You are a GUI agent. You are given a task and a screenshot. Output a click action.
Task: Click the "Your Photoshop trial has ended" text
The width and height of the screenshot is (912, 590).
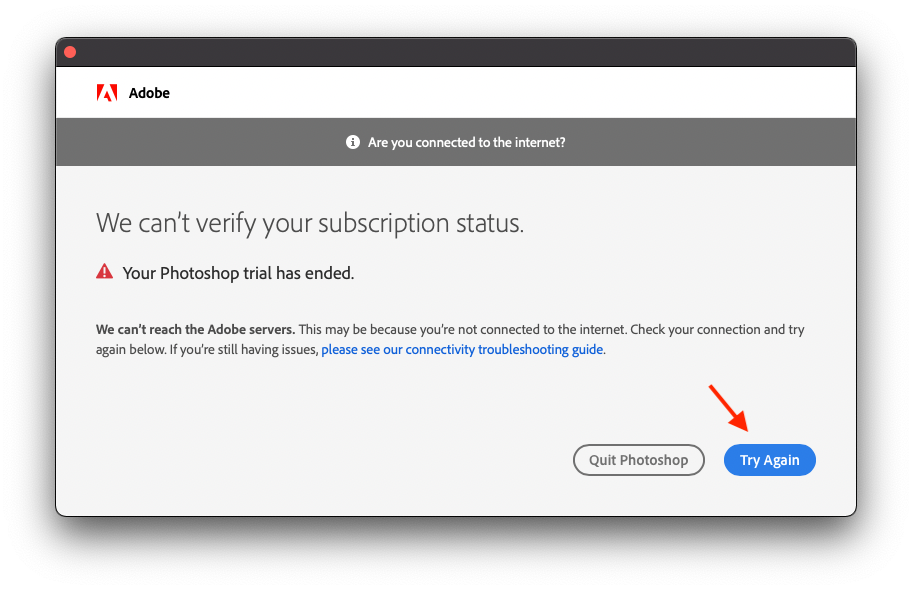tap(238, 273)
